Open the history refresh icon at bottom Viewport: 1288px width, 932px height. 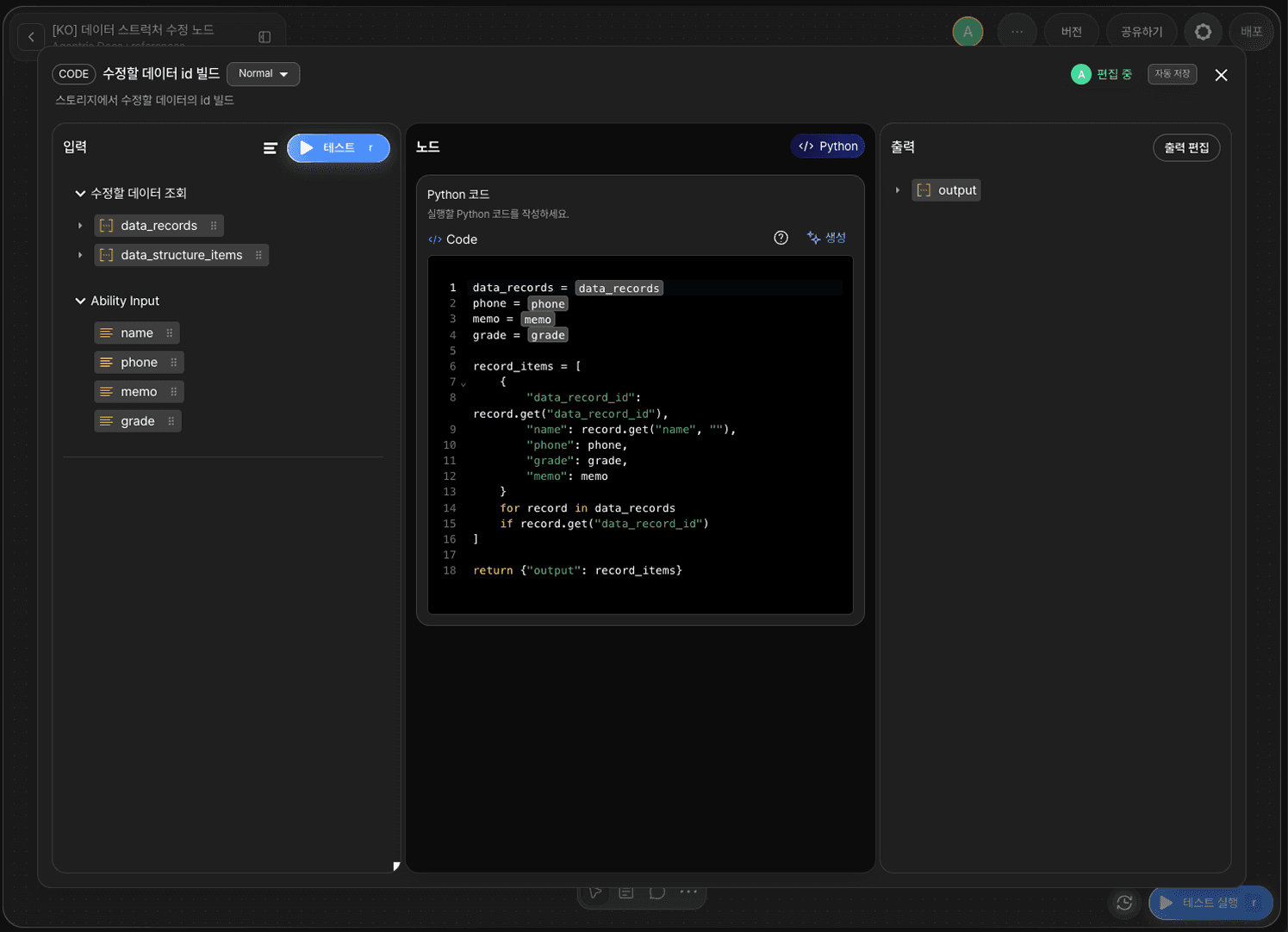[1124, 903]
